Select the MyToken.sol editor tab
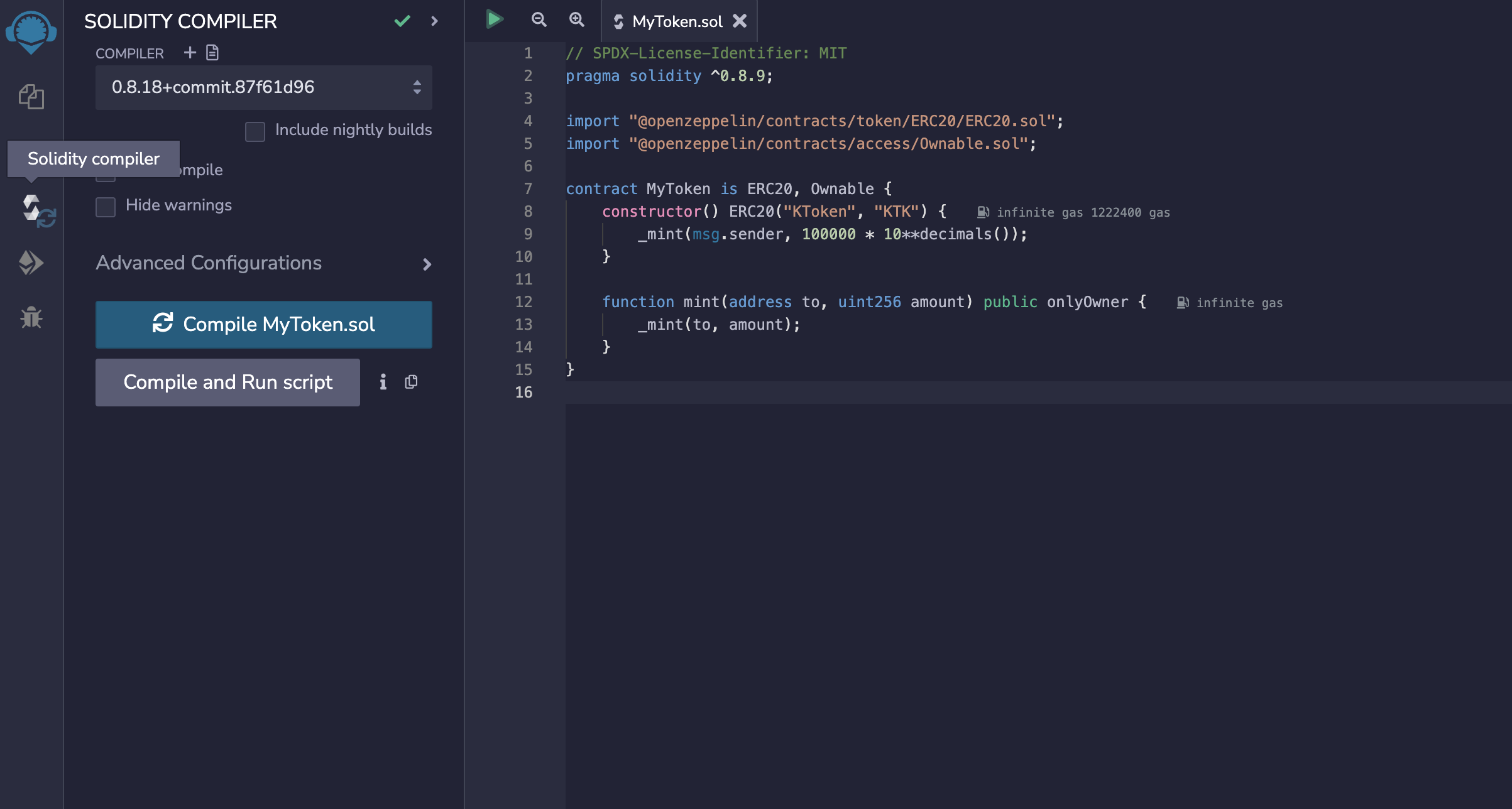Screen dimensions: 1512x809 tap(675, 20)
